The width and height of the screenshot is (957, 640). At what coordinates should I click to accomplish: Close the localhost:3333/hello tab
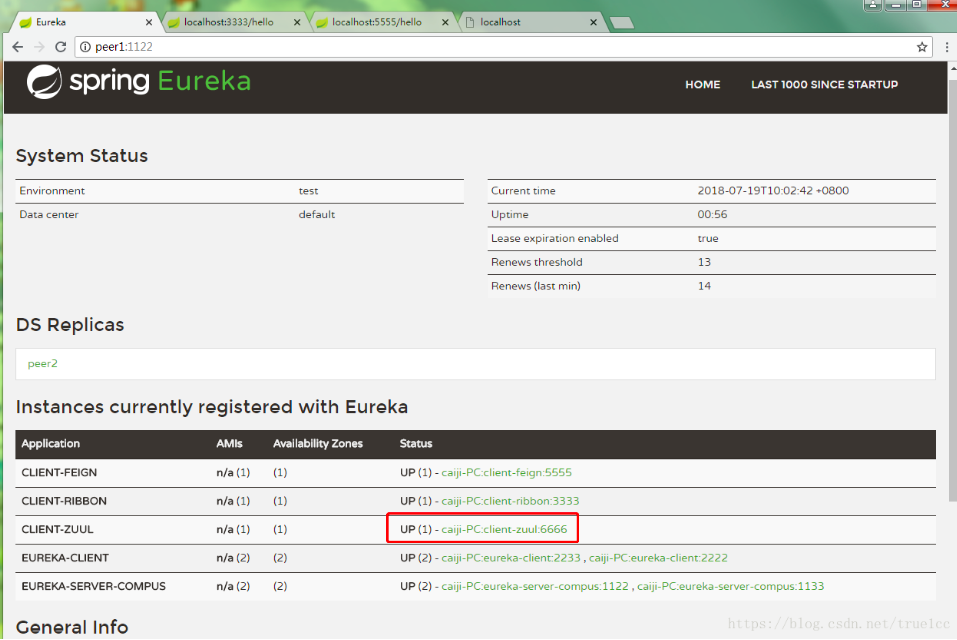pos(297,22)
